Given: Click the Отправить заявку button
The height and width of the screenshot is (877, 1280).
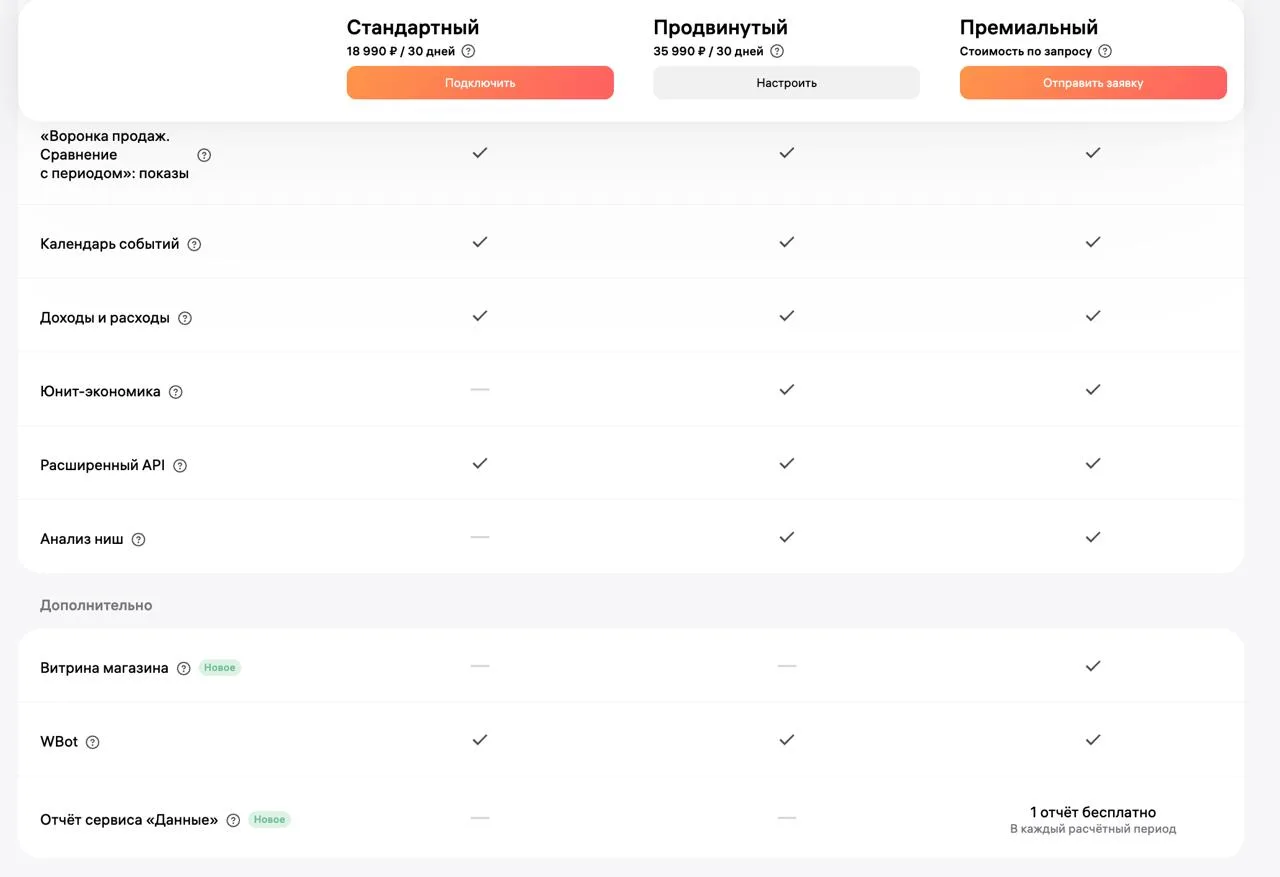Looking at the screenshot, I should coord(1093,83).
